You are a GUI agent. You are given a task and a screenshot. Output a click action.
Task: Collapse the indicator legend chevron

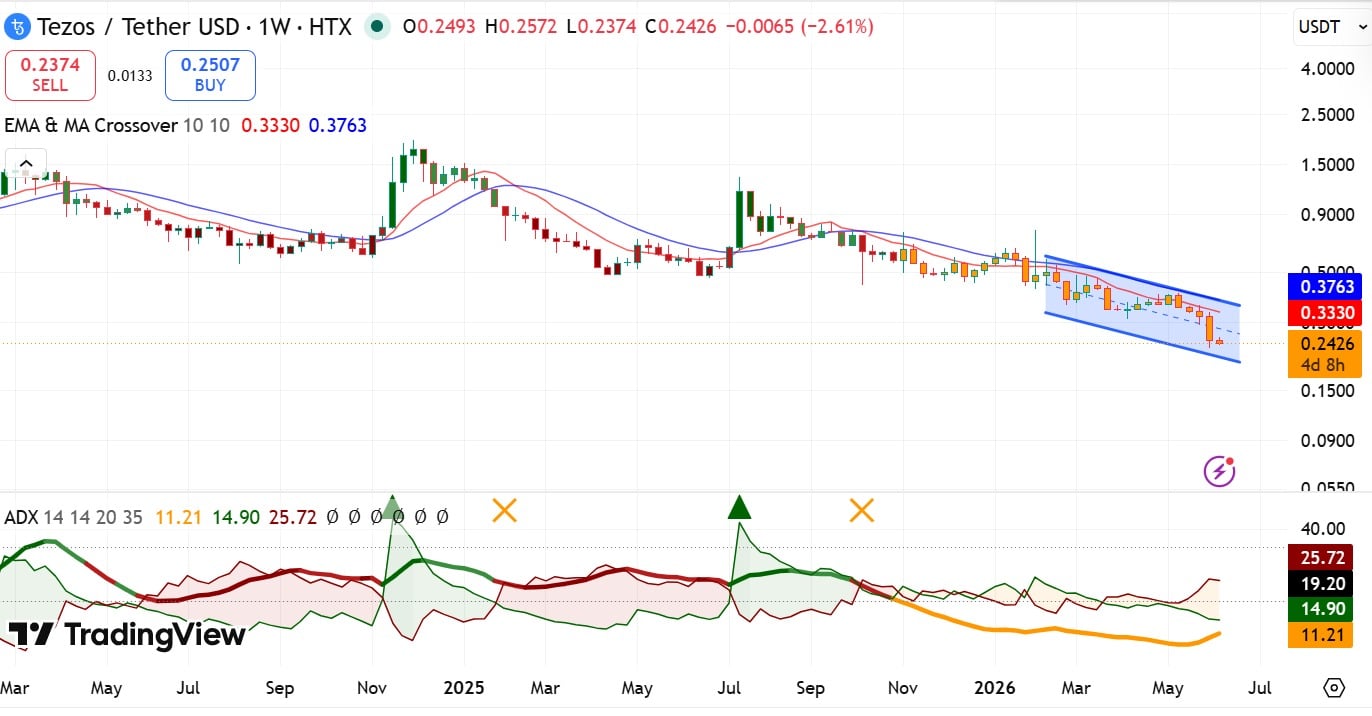click(26, 164)
